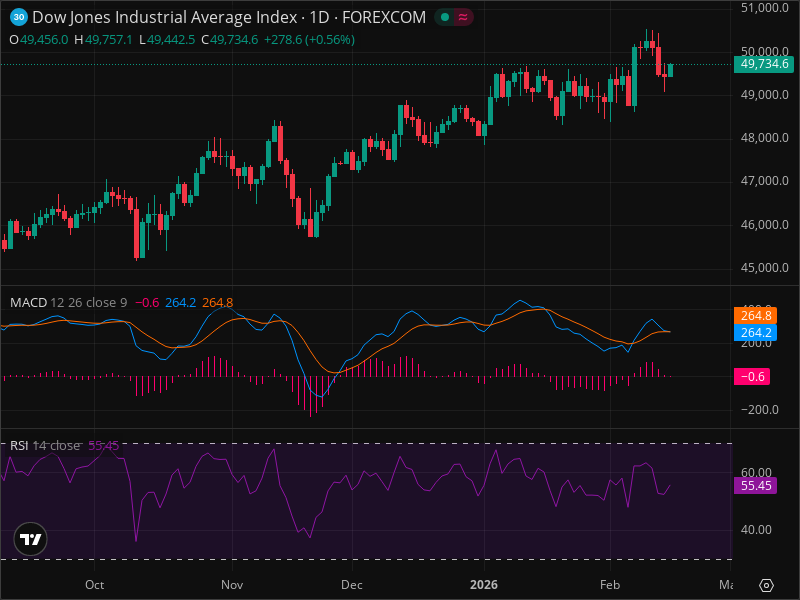The height and width of the screenshot is (600, 800).
Task: Click the 46,000.0 price axis label
Action: 764,224
